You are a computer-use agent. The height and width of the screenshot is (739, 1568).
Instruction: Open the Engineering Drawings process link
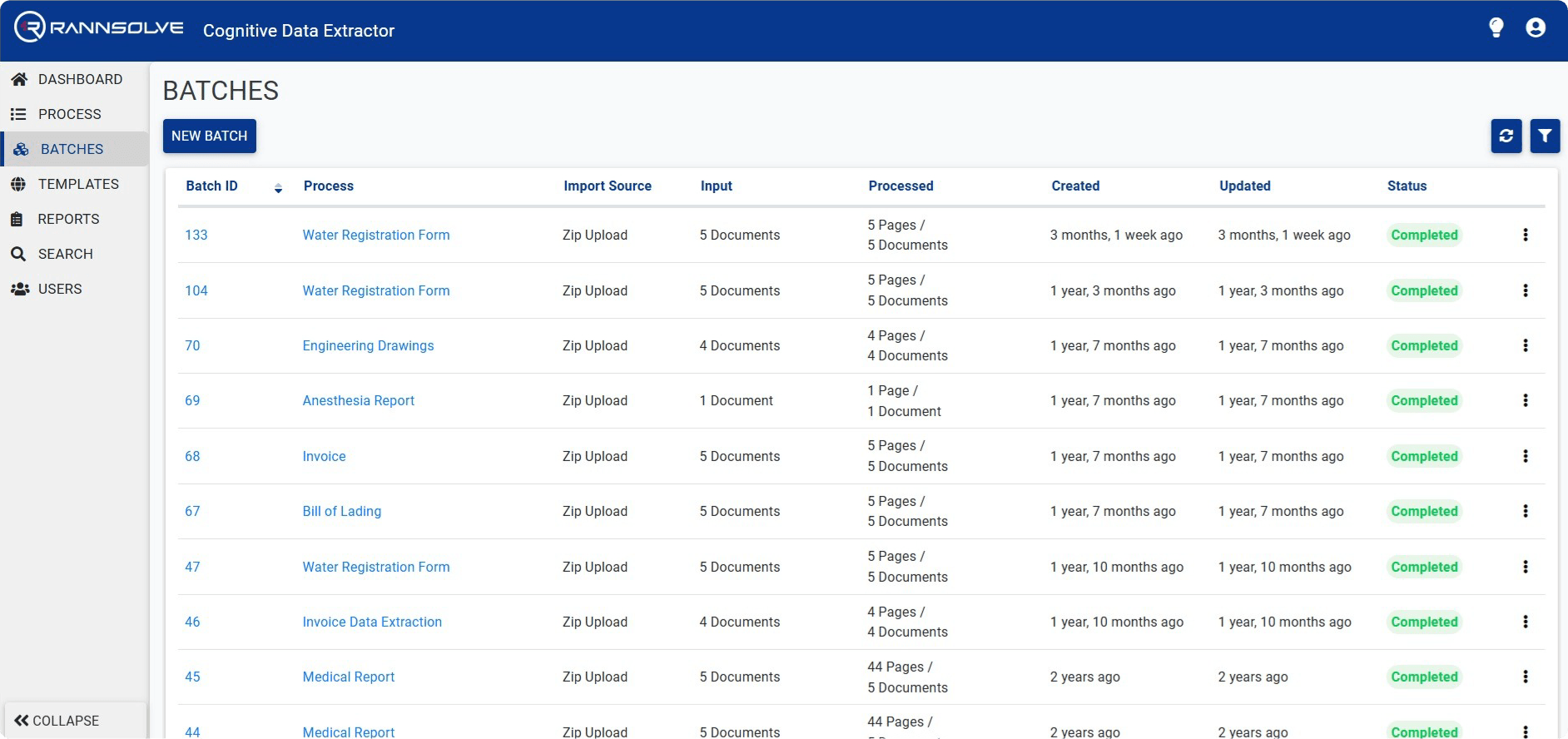[x=368, y=345]
